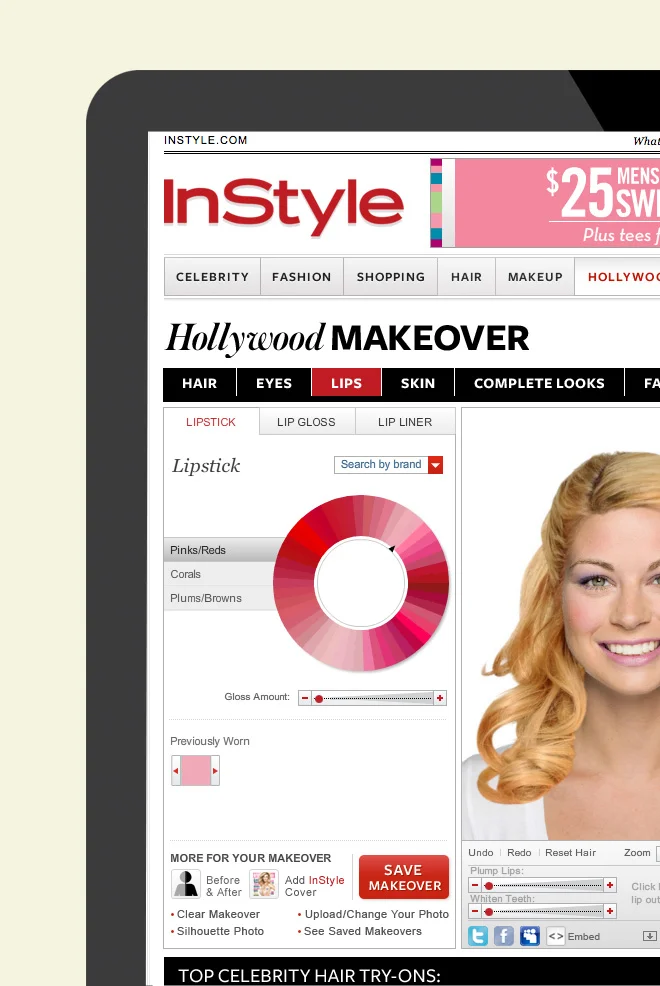Open the Eyes makeover tab

coord(273,383)
